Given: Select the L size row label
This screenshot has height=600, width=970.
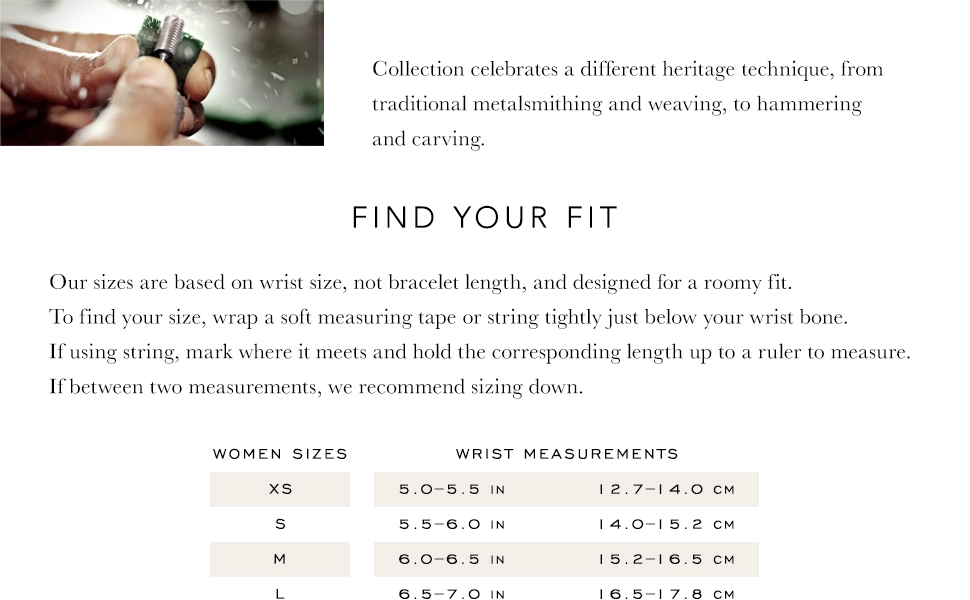Looking at the screenshot, I should [x=280, y=593].
